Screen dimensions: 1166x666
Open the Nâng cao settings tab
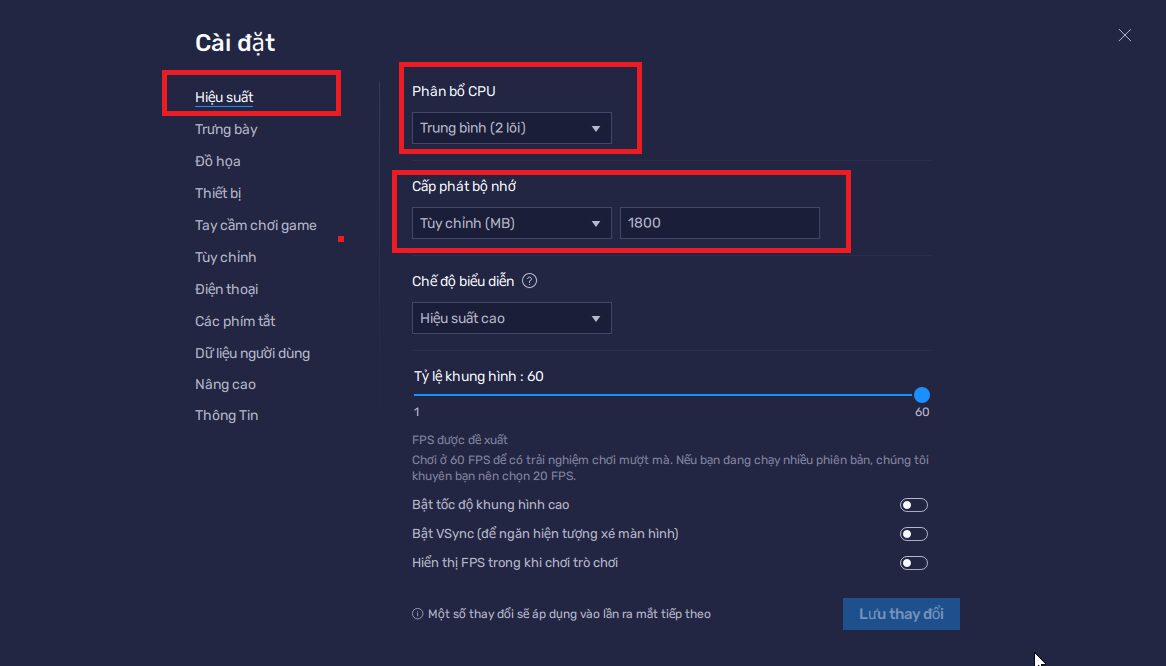(x=225, y=384)
